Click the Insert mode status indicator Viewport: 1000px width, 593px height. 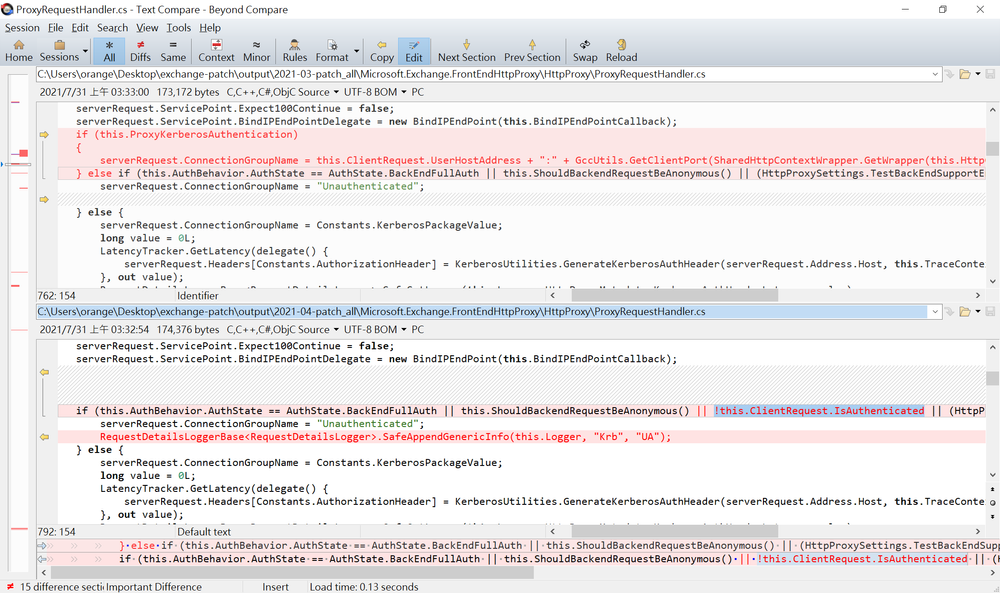coord(276,587)
